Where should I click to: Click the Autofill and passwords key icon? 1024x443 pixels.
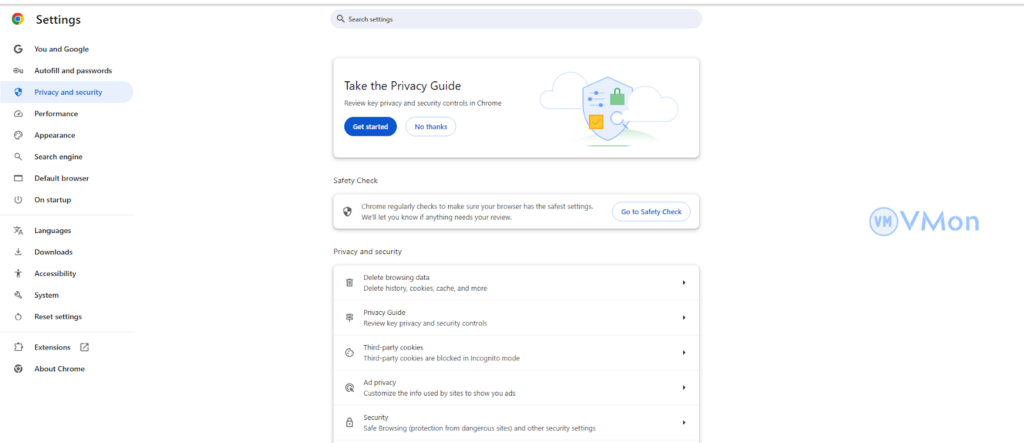coord(18,70)
